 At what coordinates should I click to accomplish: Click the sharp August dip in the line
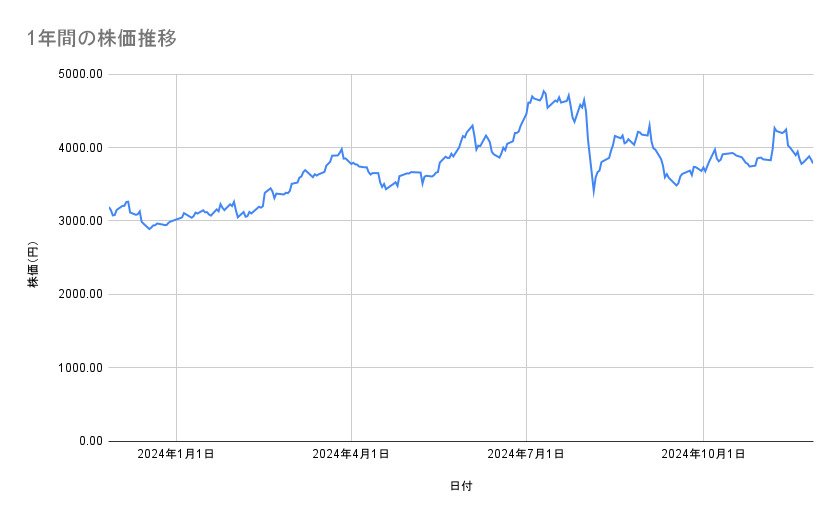click(x=594, y=194)
